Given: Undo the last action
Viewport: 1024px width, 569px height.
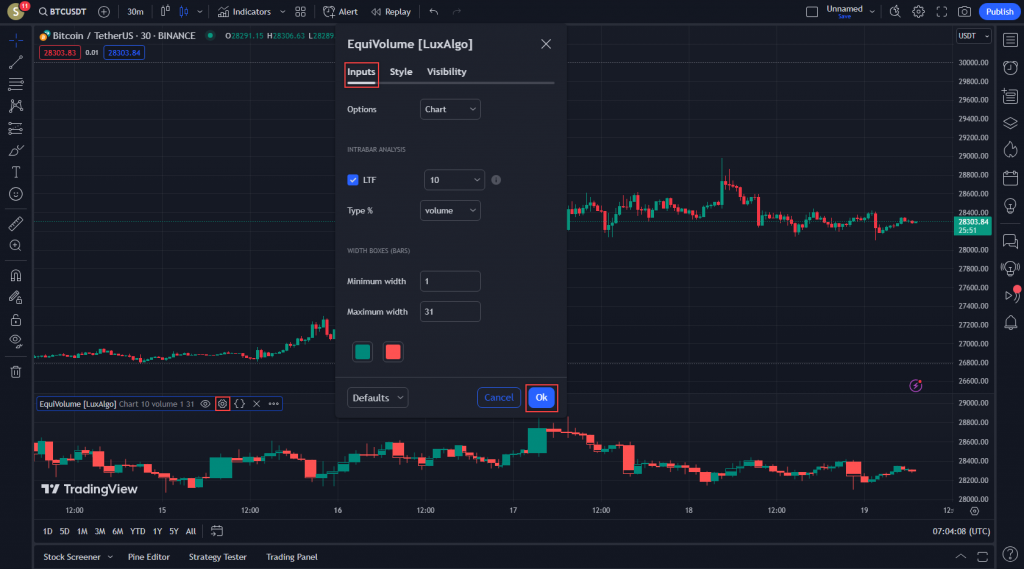Looking at the screenshot, I should point(434,12).
